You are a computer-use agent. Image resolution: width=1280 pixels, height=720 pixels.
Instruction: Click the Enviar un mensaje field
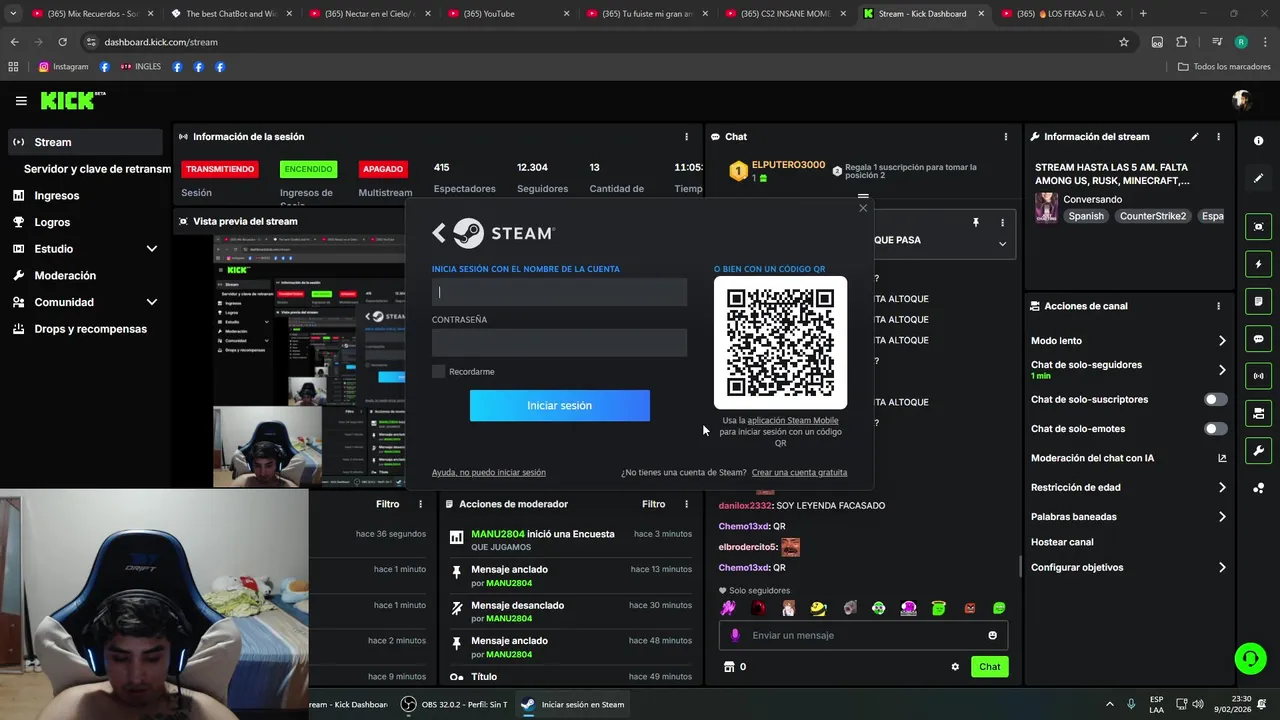pos(865,635)
